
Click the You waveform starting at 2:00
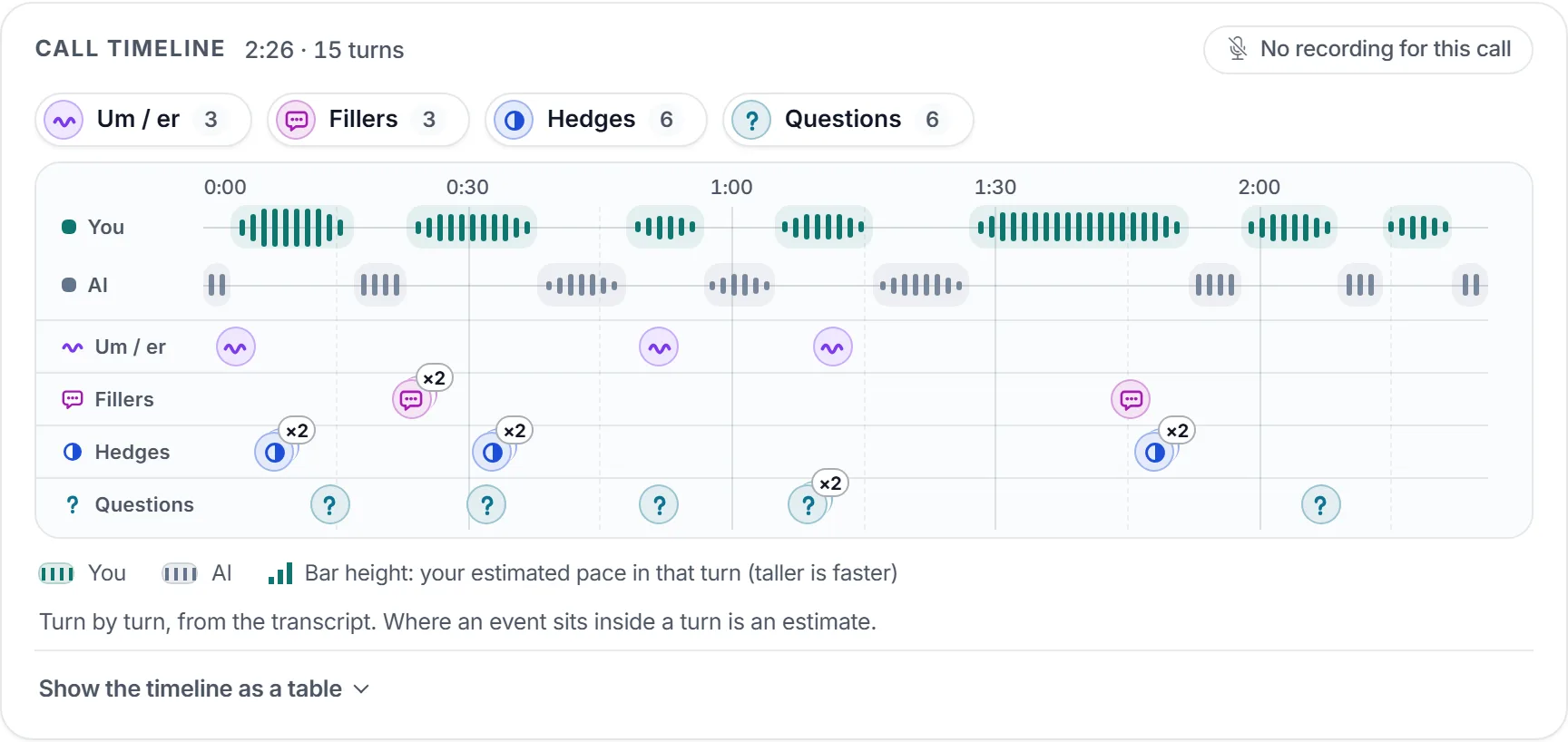point(1289,227)
